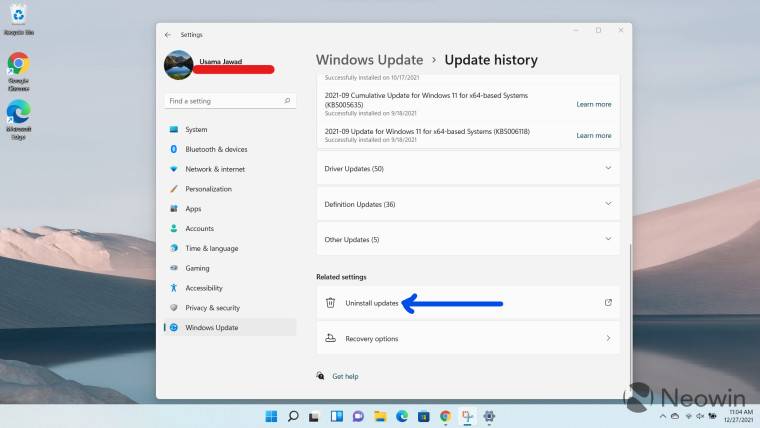
Task: Click the back arrow in Settings
Action: [168, 34]
